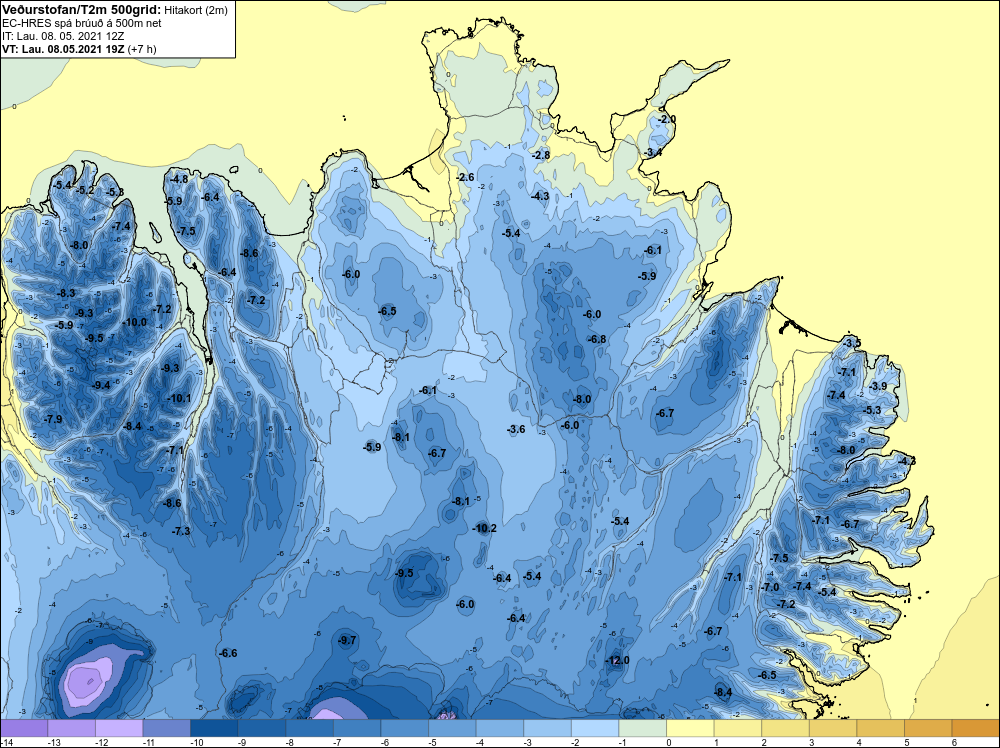Click the -2.0 temperature value

(x=666, y=120)
